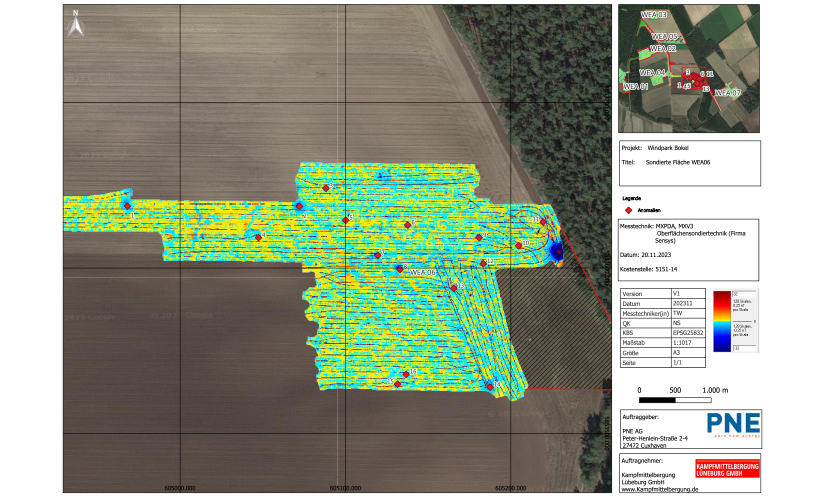Click the 'EPSG25832' KBS table cell
Screen dimensions: 825x500
point(688,333)
